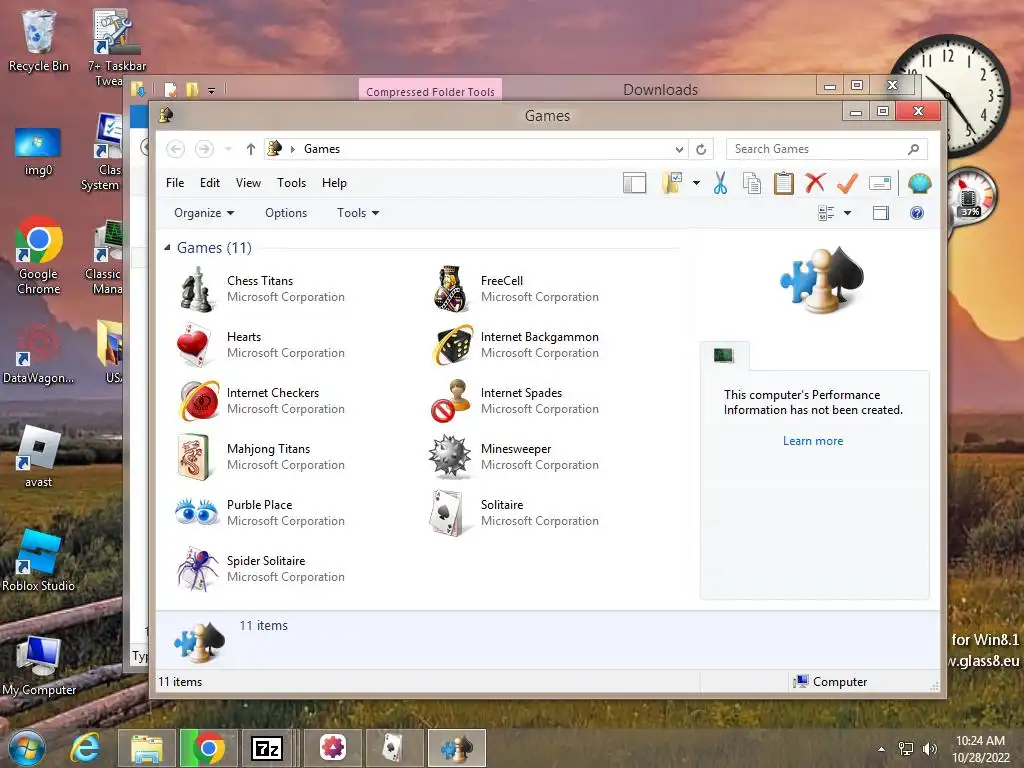Image resolution: width=1024 pixels, height=768 pixels.
Task: Open the Tools dropdown in command bar
Action: (x=358, y=213)
